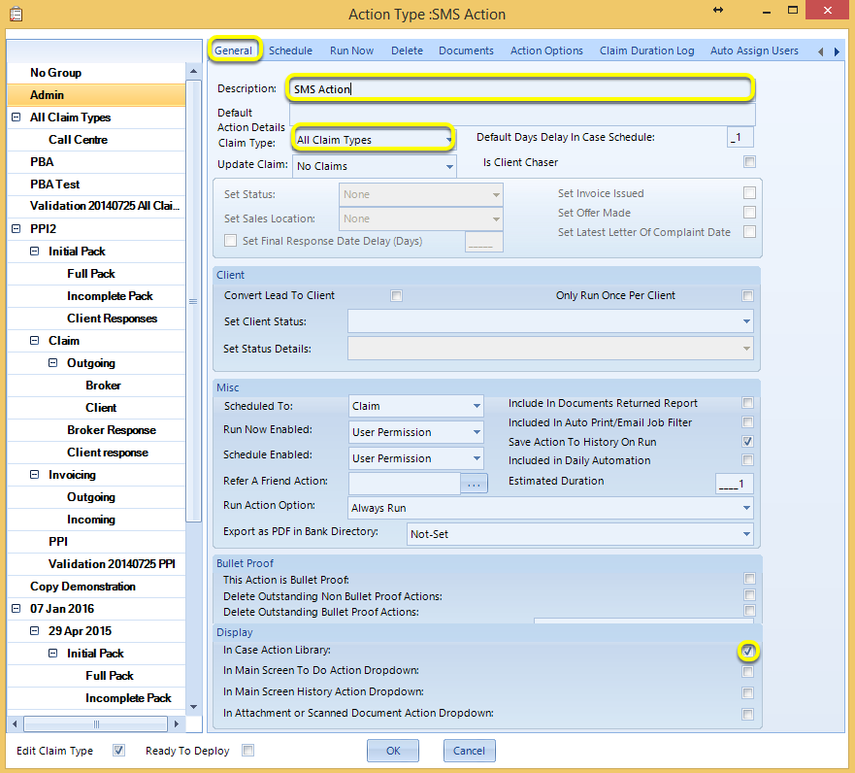The width and height of the screenshot is (855, 773).
Task: Select the Broker Response tree item
Action: tap(111, 430)
